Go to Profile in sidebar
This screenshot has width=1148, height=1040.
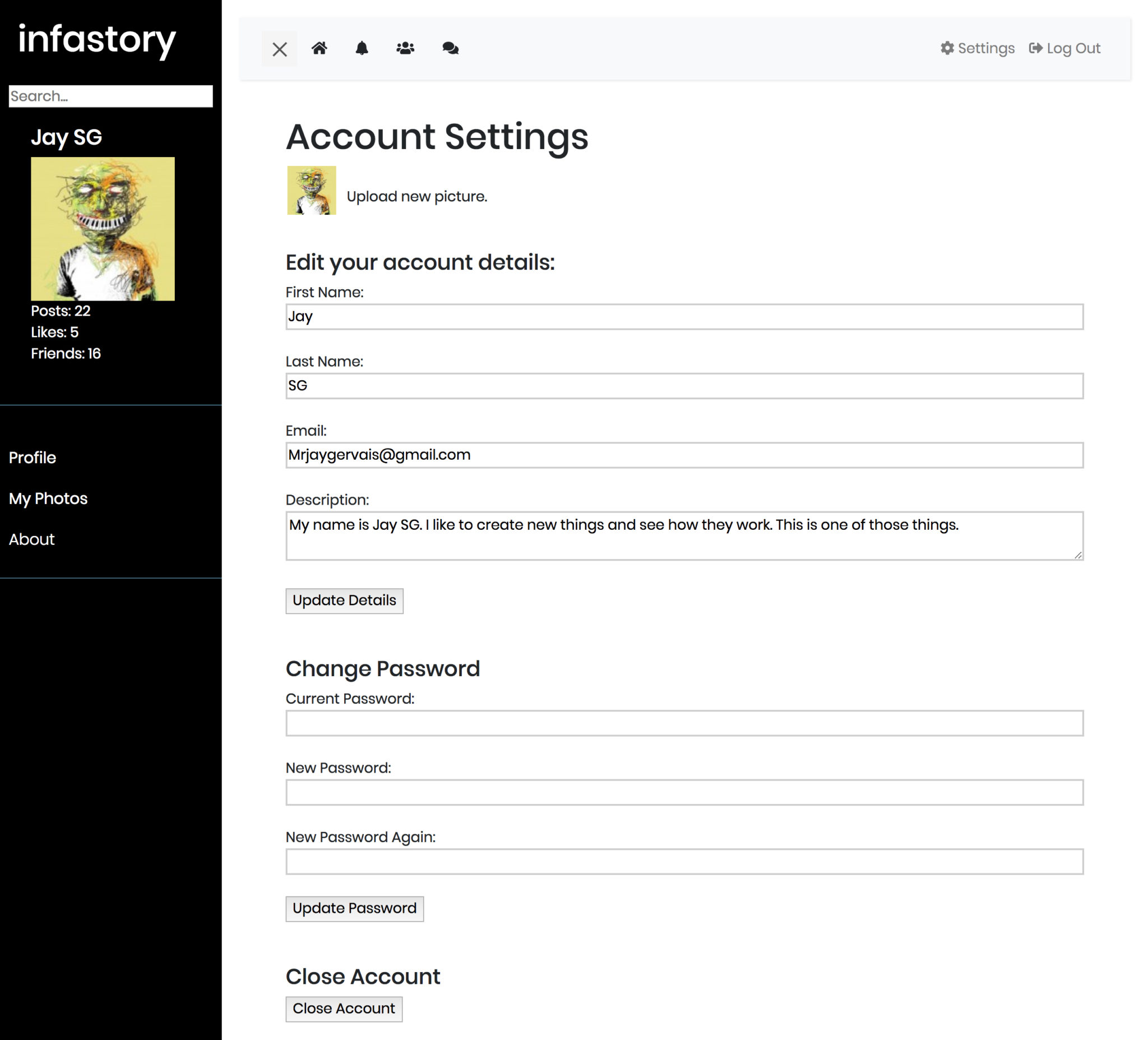33,457
